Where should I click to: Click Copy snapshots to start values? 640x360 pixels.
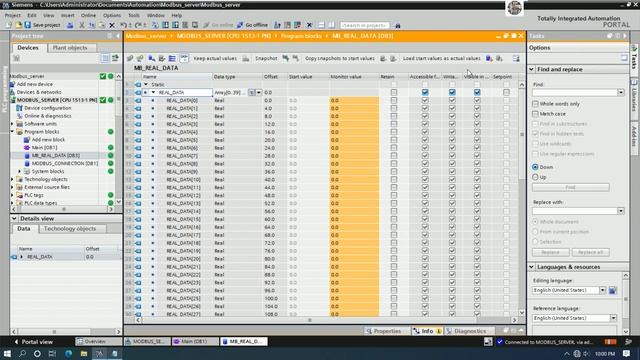click(x=340, y=58)
